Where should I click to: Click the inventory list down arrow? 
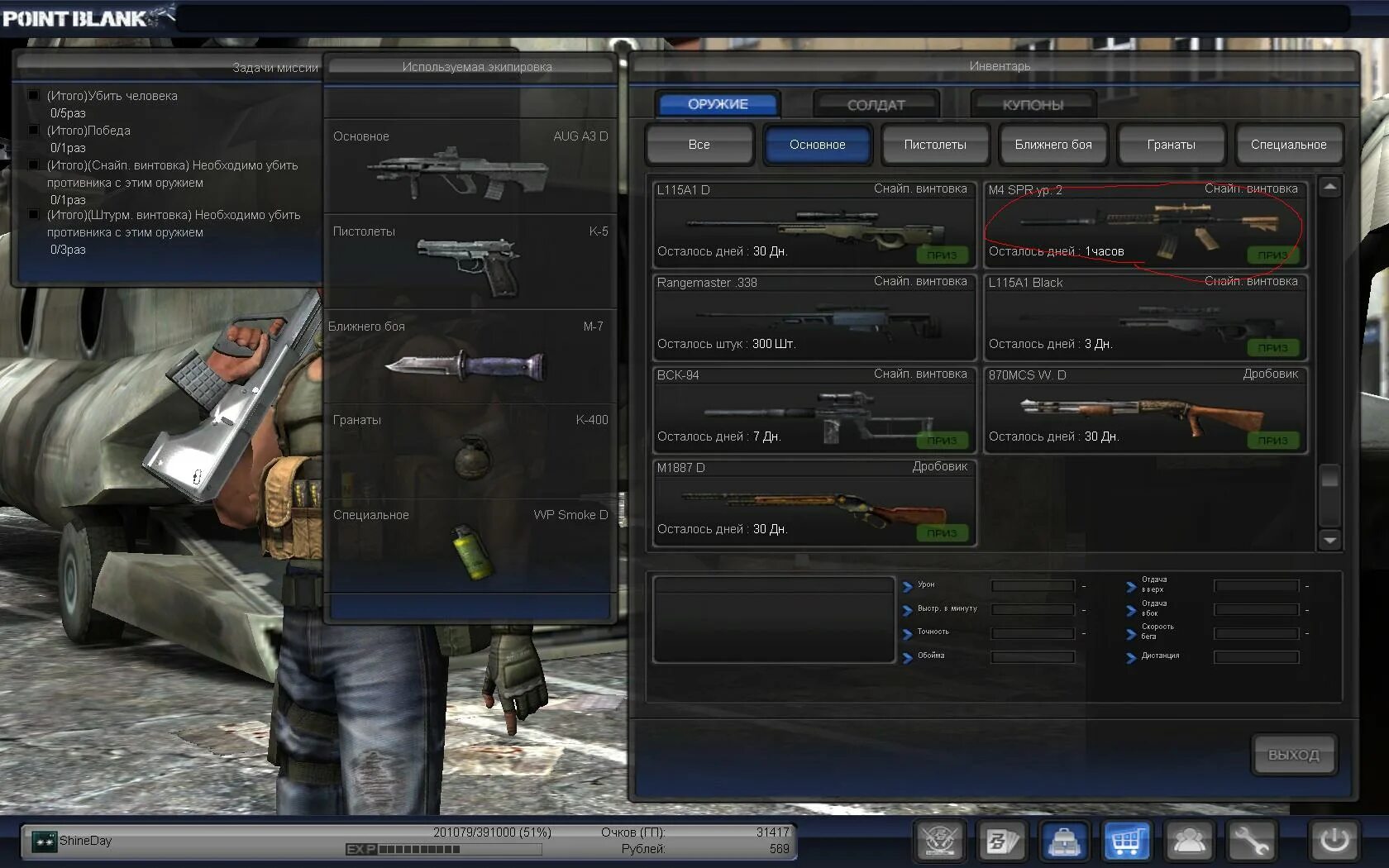[1329, 541]
